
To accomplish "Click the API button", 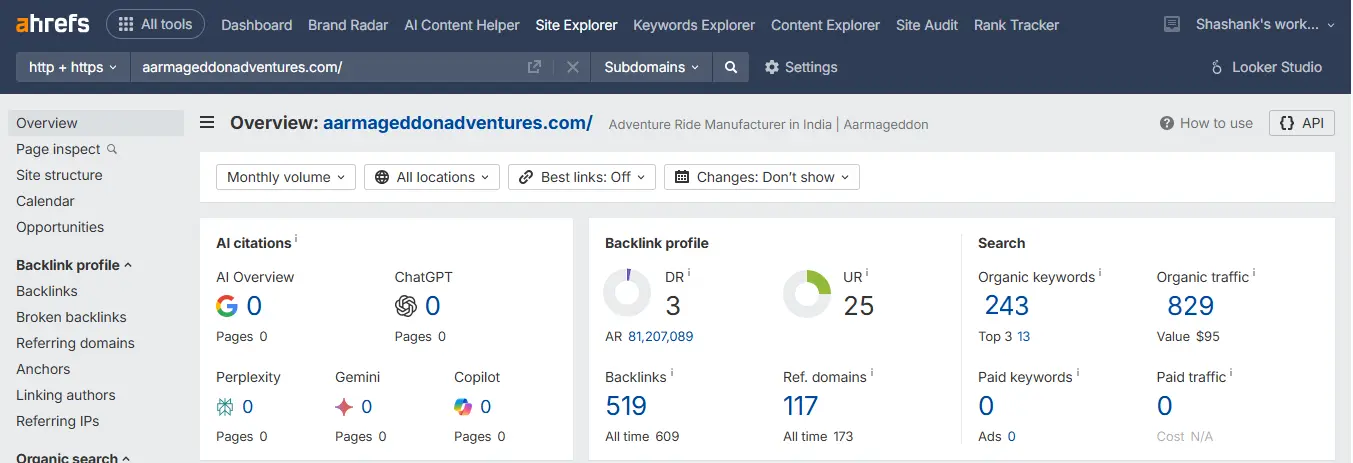I will coord(1301,123).
